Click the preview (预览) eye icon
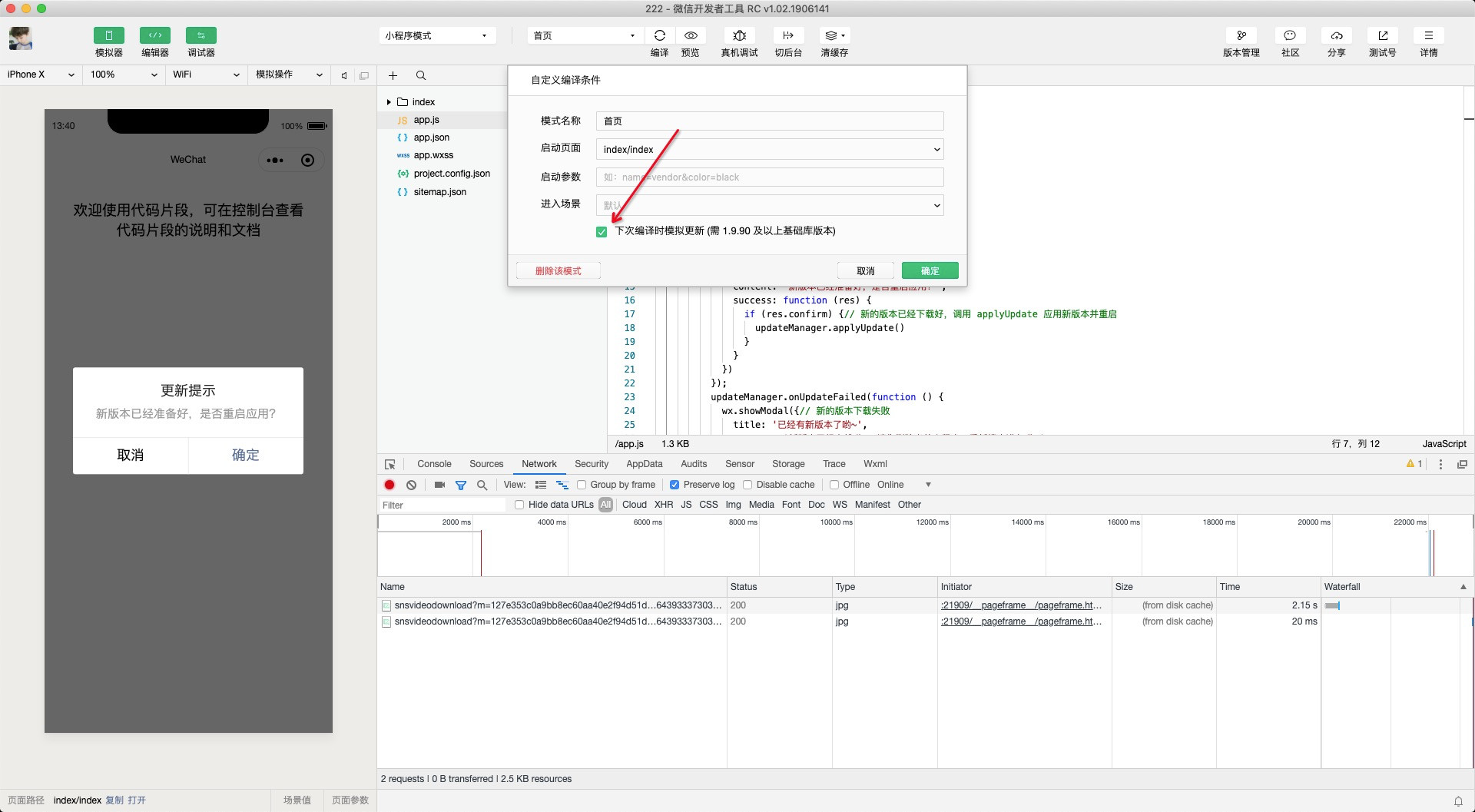This screenshot has width=1475, height=812. click(x=691, y=35)
